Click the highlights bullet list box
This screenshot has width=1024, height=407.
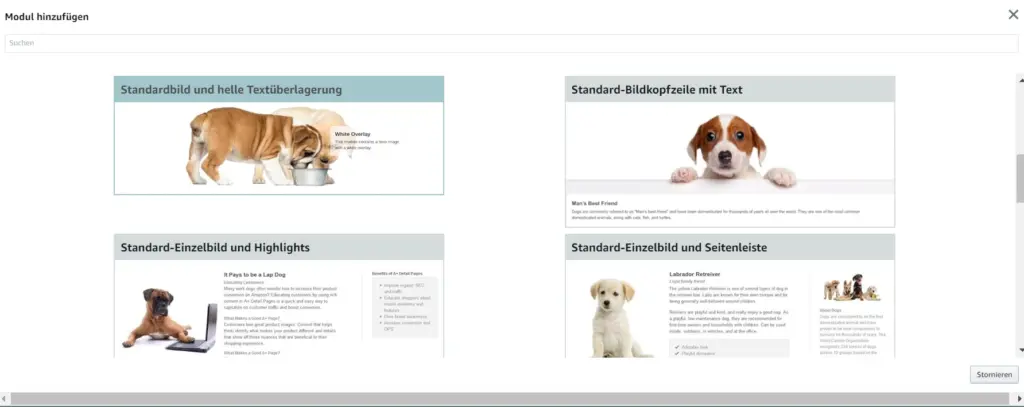tap(404, 307)
